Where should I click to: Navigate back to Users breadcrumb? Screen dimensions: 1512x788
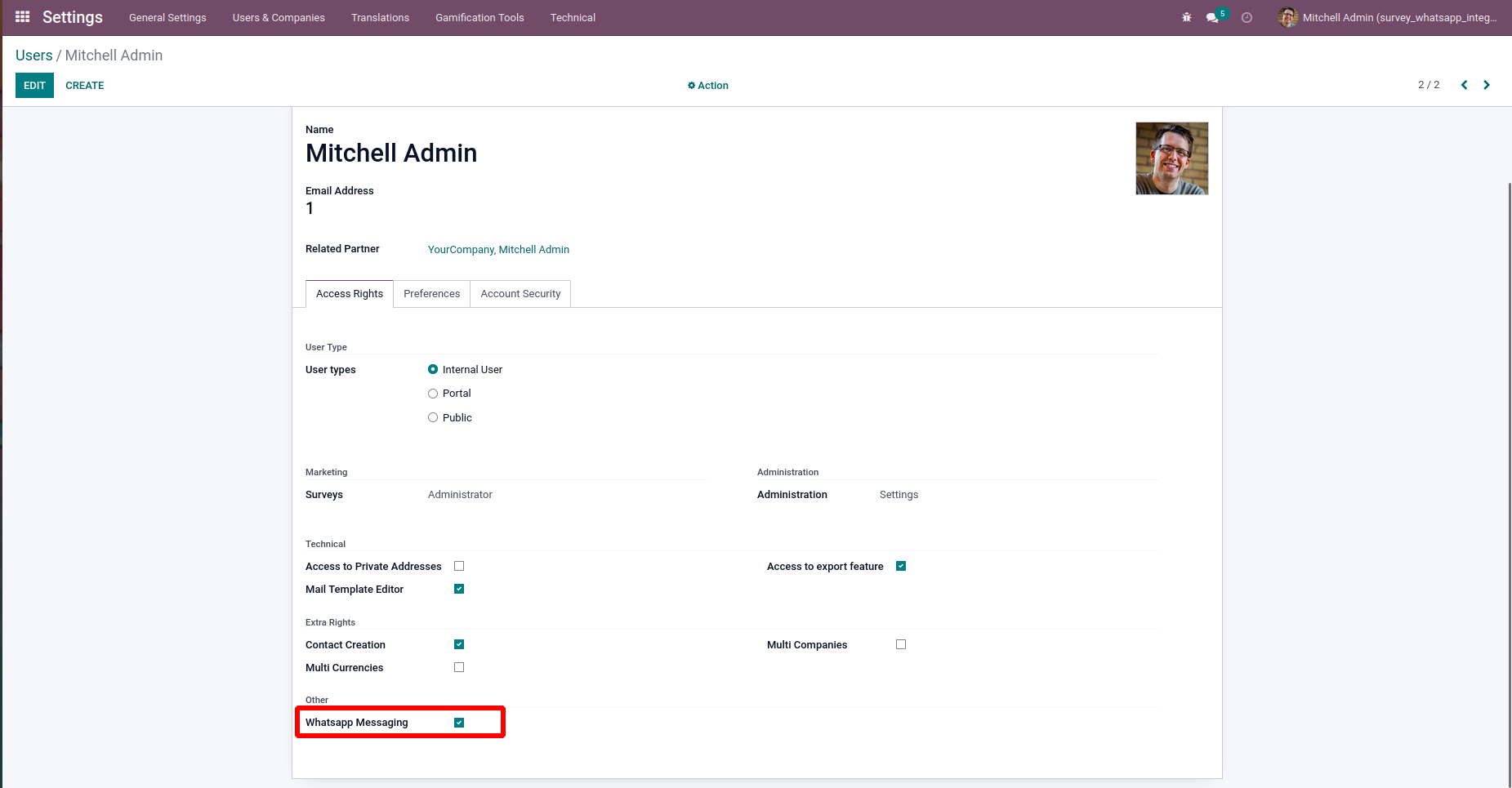coord(33,56)
